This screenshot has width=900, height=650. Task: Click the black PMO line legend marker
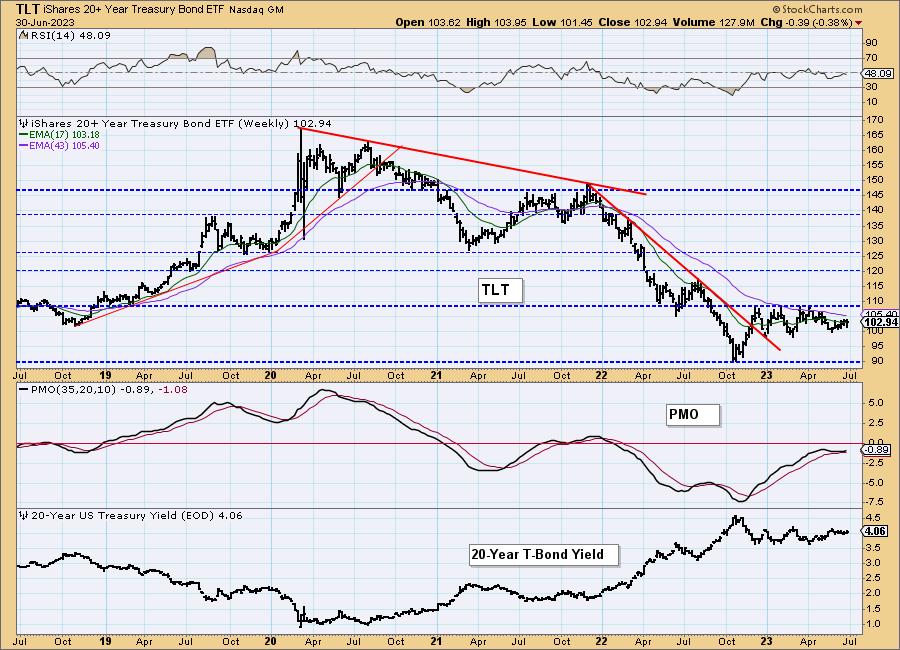coord(24,389)
